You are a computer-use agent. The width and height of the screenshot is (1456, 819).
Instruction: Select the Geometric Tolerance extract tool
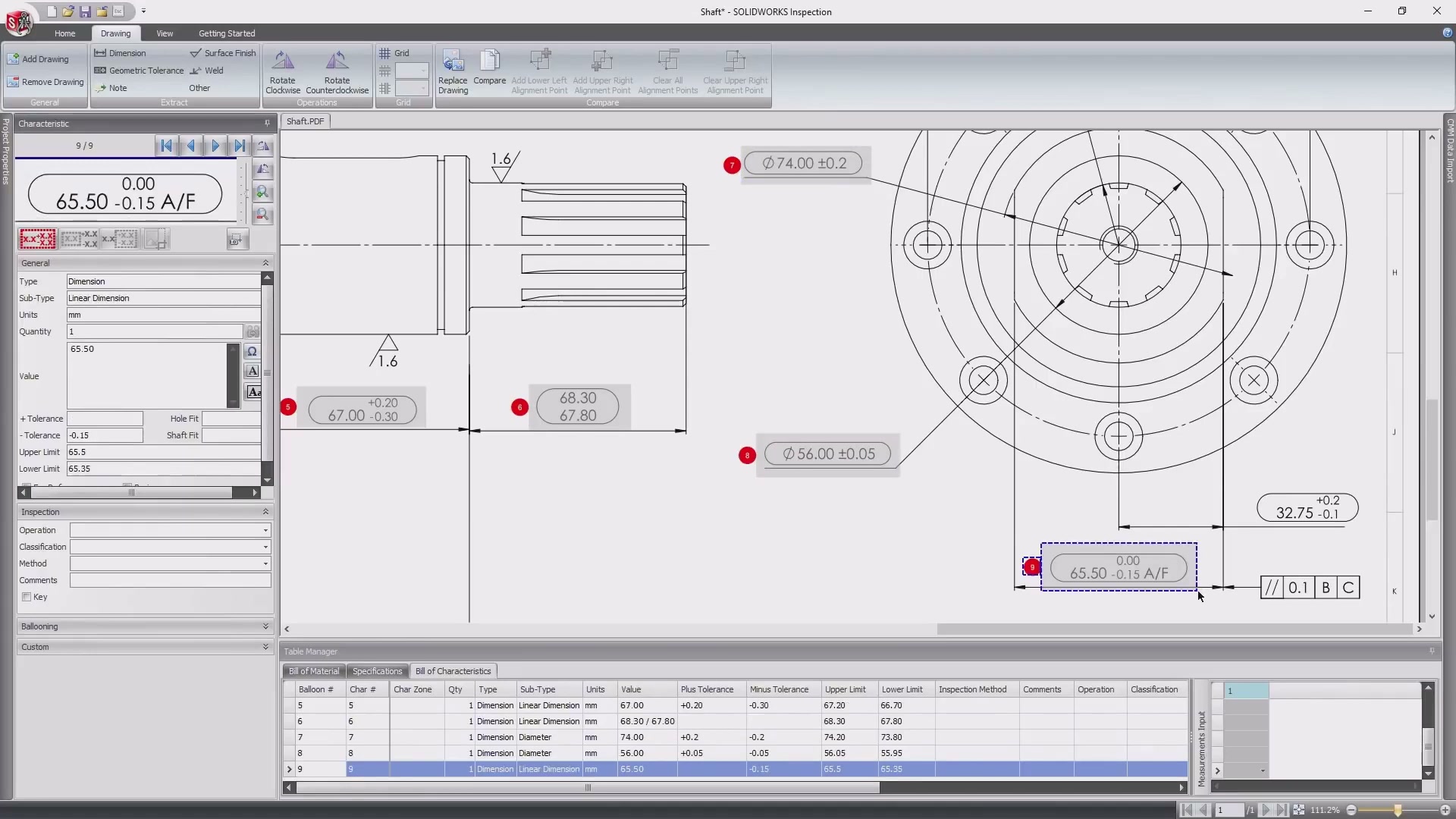click(139, 71)
